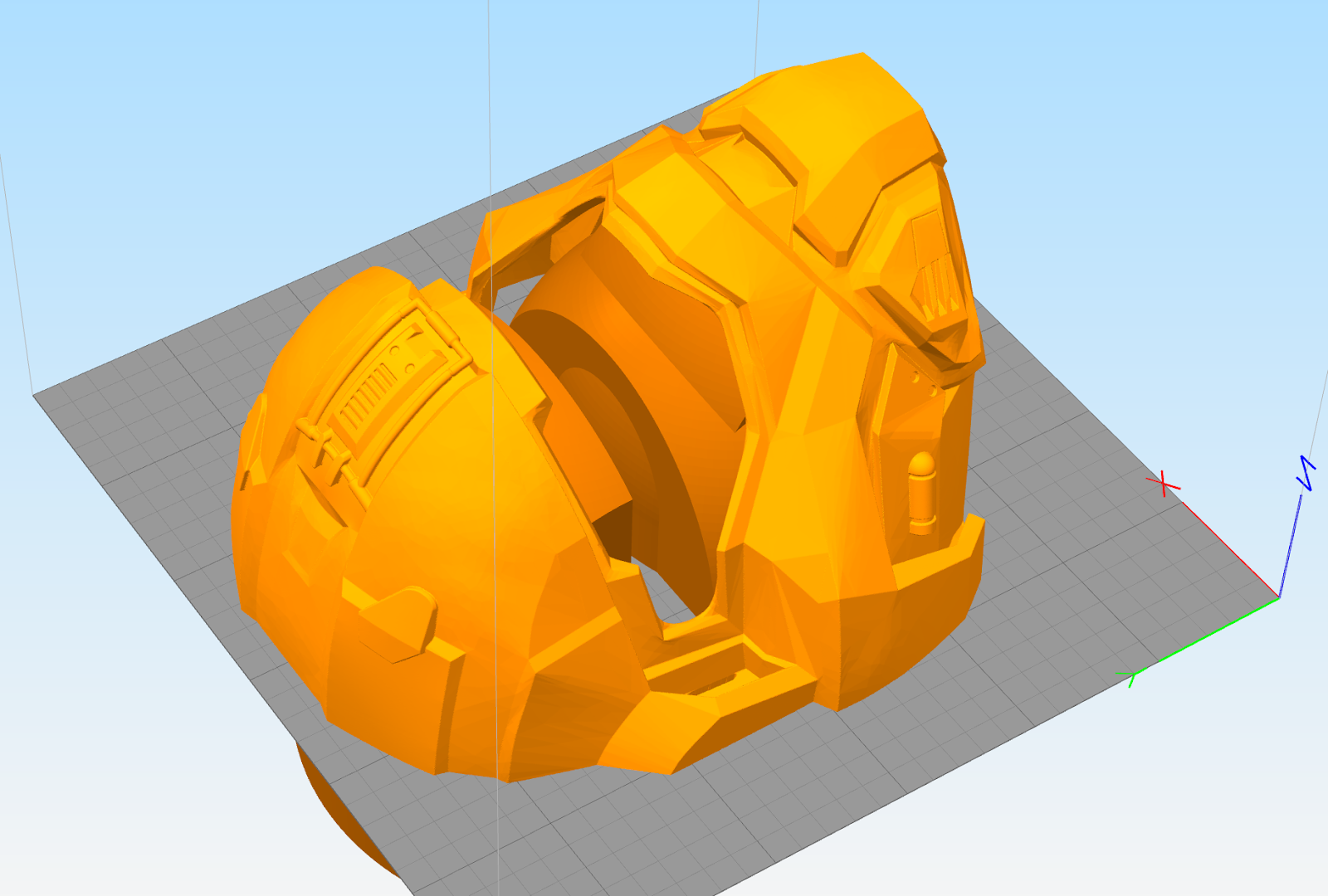Click the red X axis label
Screen dimensions: 1328x896
click(x=1164, y=484)
